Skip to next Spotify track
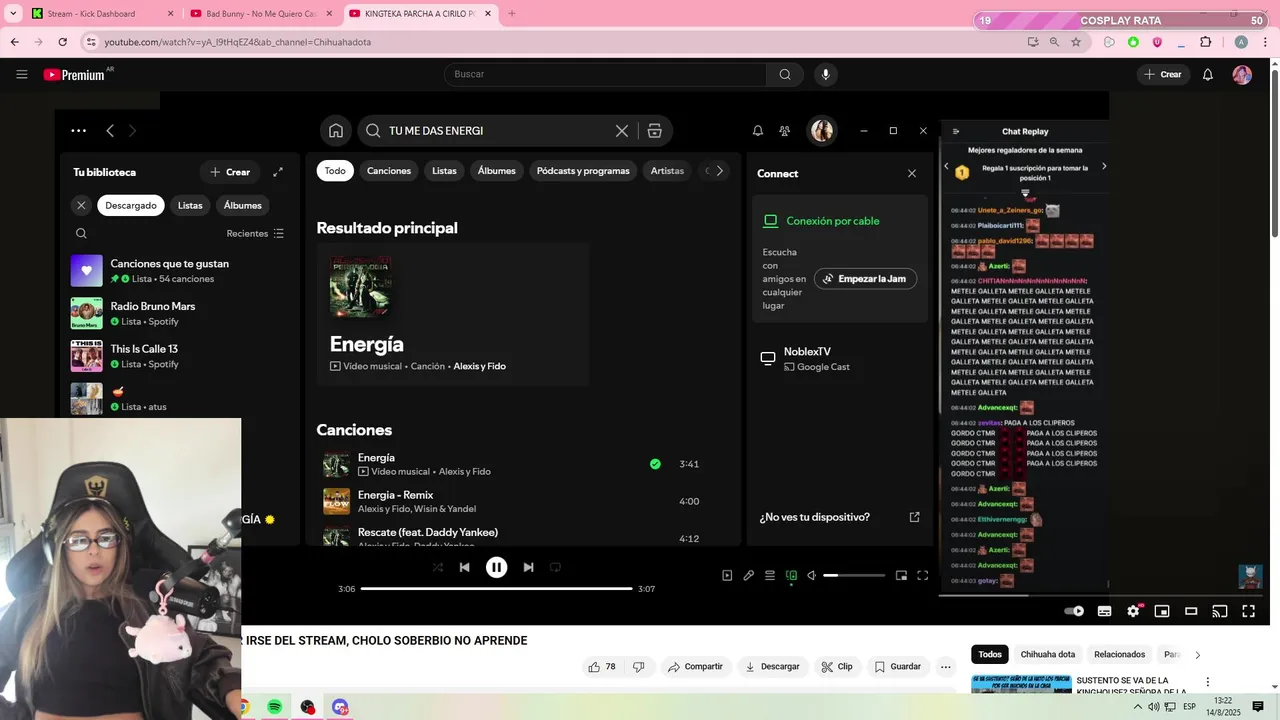The image size is (1280, 720). coord(528,567)
